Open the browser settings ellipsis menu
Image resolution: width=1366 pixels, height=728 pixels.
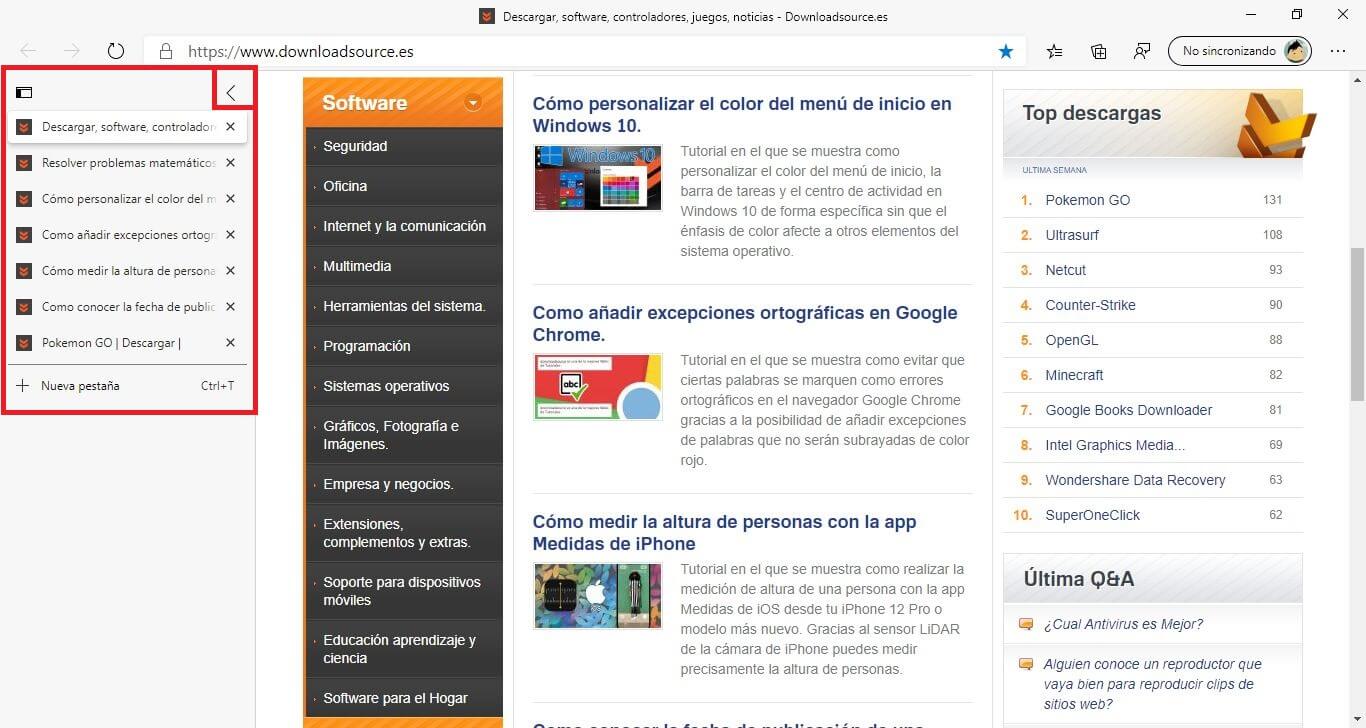coord(1338,51)
